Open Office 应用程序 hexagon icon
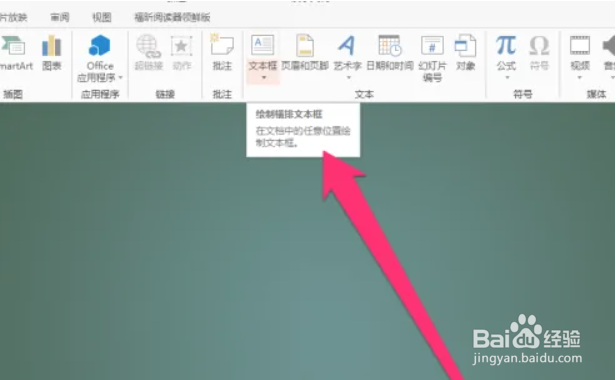The width and height of the screenshot is (616, 380). (99, 46)
